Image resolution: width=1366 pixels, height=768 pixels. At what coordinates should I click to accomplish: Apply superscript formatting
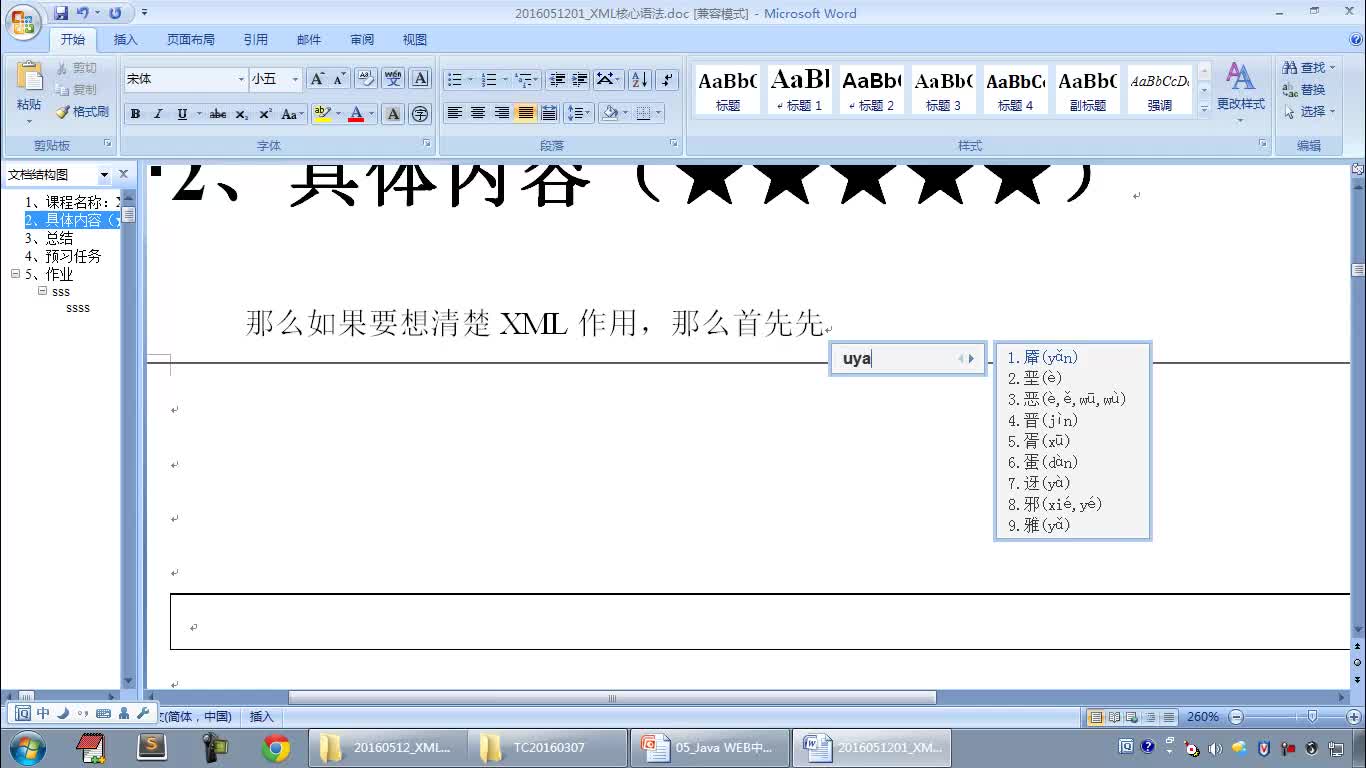tap(265, 114)
